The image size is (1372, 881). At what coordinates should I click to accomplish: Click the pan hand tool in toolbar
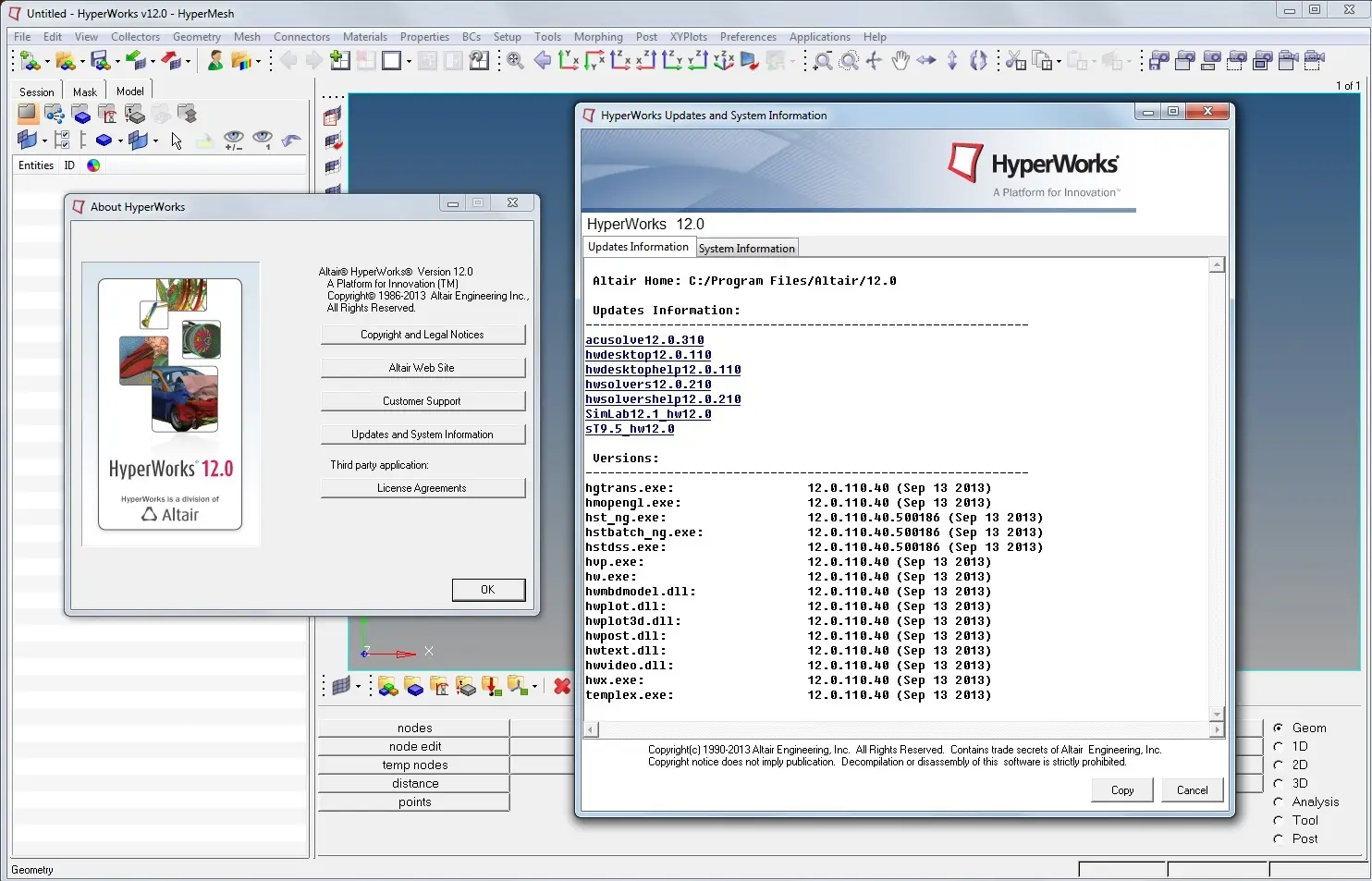[900, 61]
